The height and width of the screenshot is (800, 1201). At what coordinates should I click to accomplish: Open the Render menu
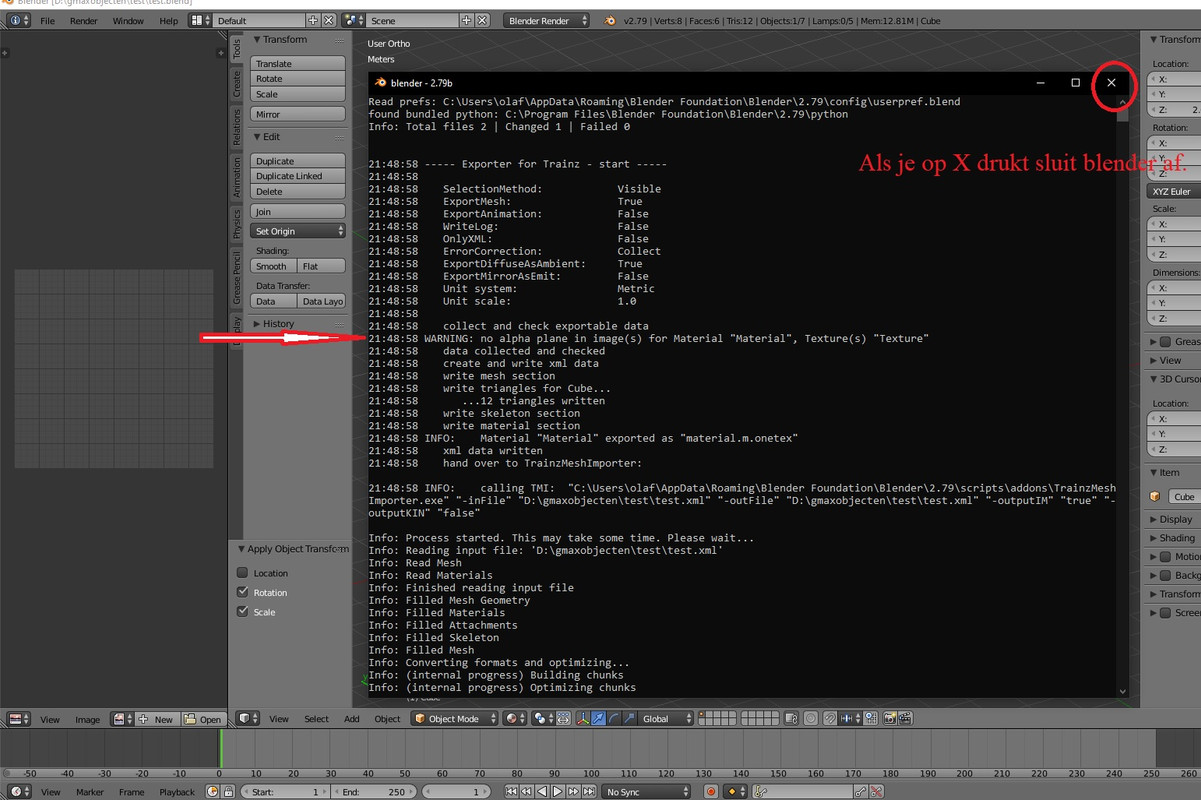tap(84, 20)
